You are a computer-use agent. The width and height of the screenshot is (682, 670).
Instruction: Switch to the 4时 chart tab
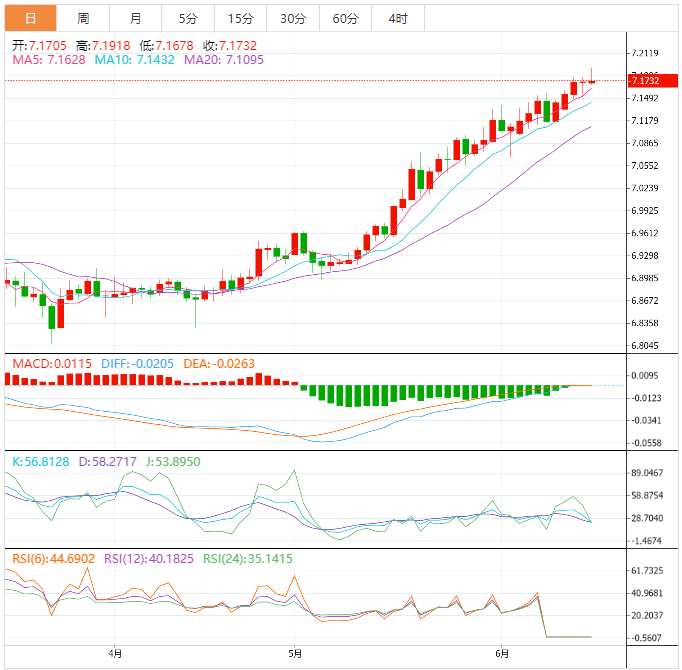coord(397,18)
